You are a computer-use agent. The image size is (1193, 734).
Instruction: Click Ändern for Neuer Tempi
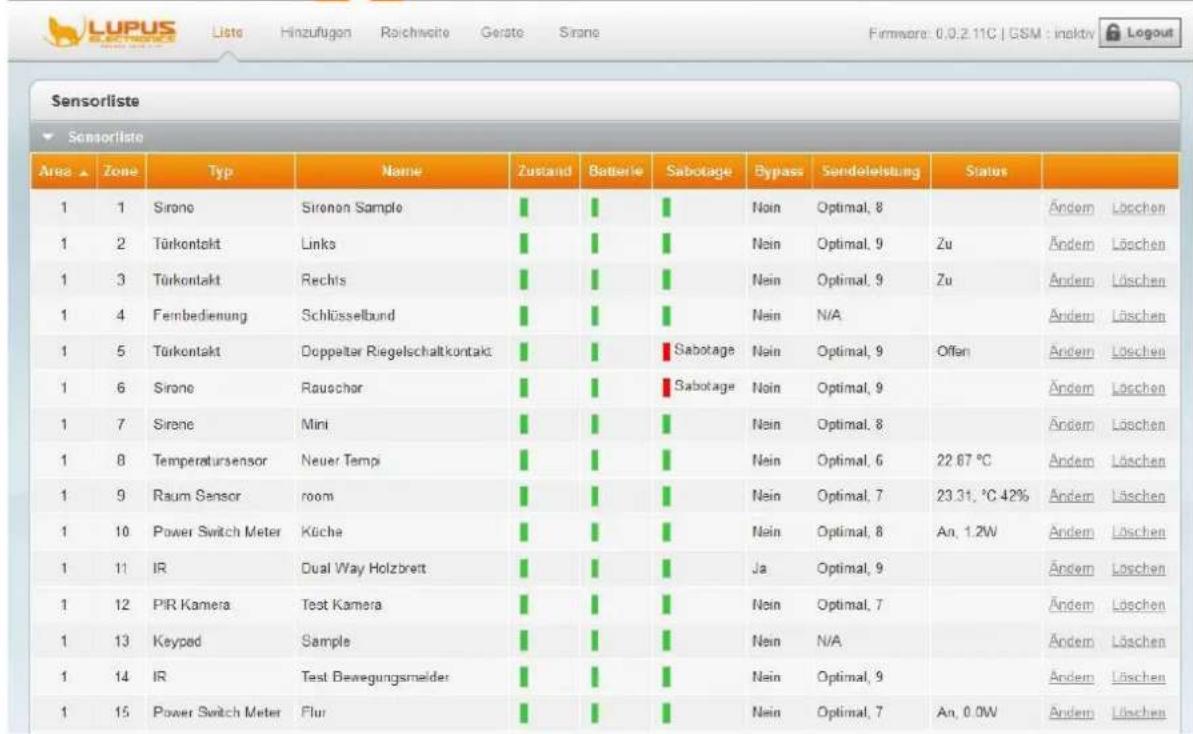pos(1071,460)
